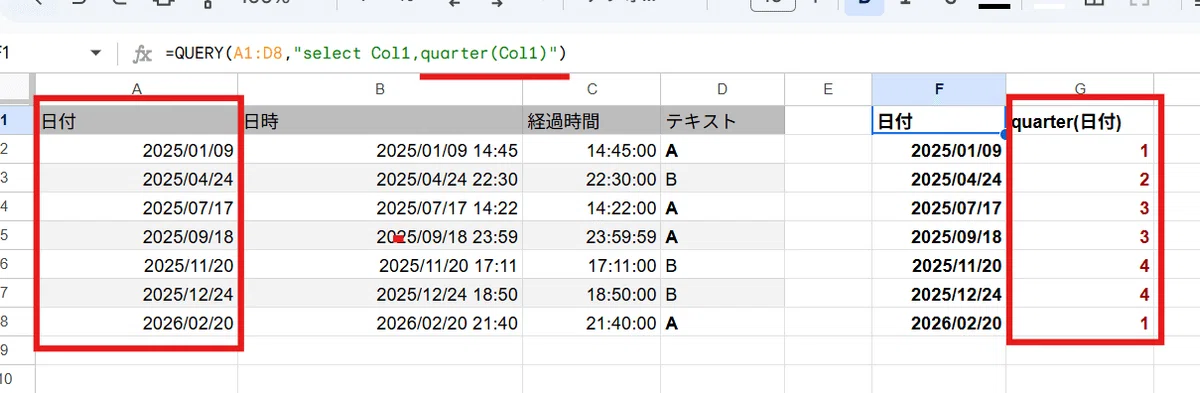Viewport: 1200px width, 393px height.
Task: Select cell A8 with 2026/02/20
Action: [137, 325]
